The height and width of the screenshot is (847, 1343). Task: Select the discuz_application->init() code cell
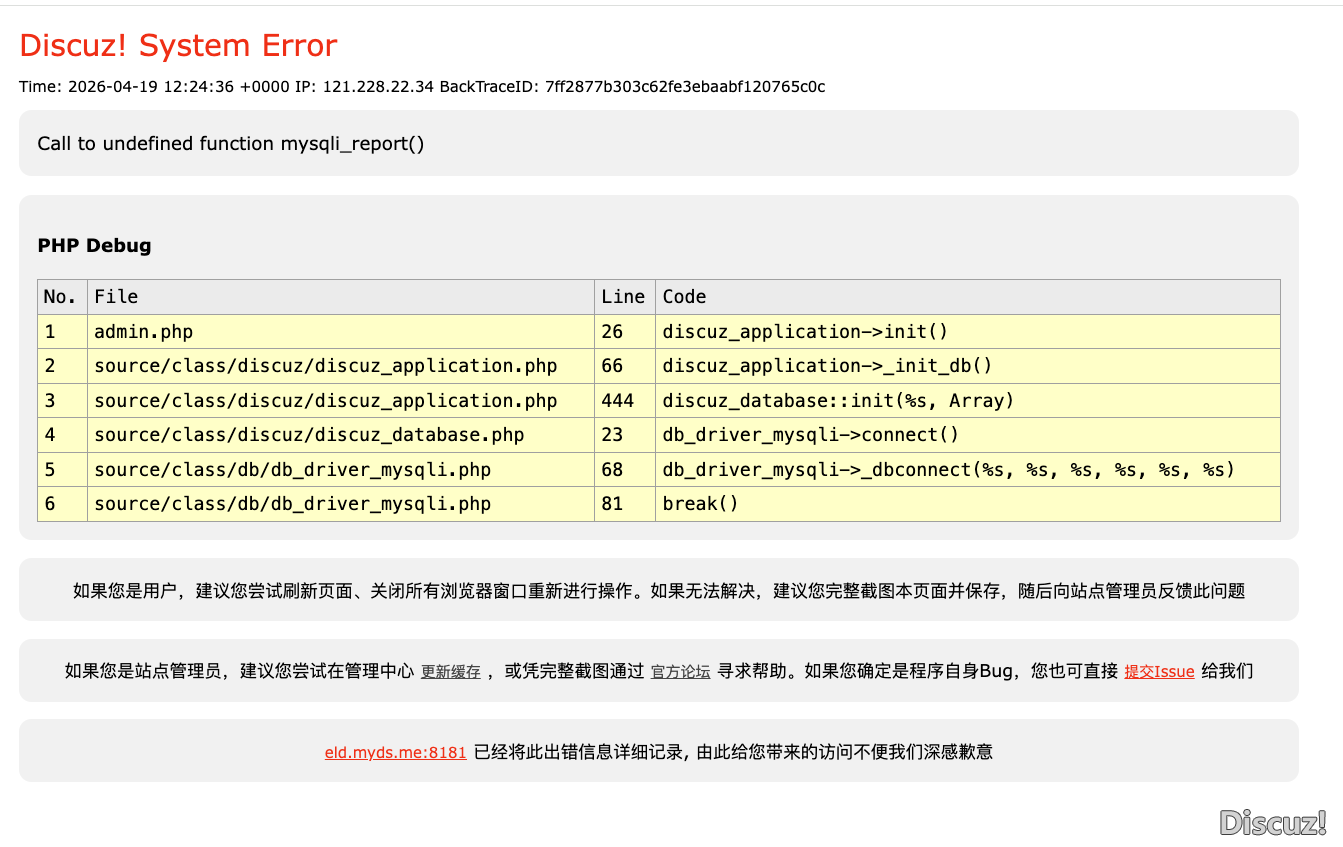point(805,332)
